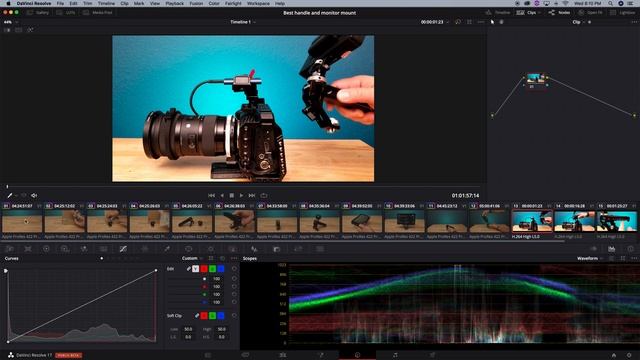The width and height of the screenshot is (640, 360).
Task: Expand the Clips filter dropdown arrow
Action: (539, 13)
